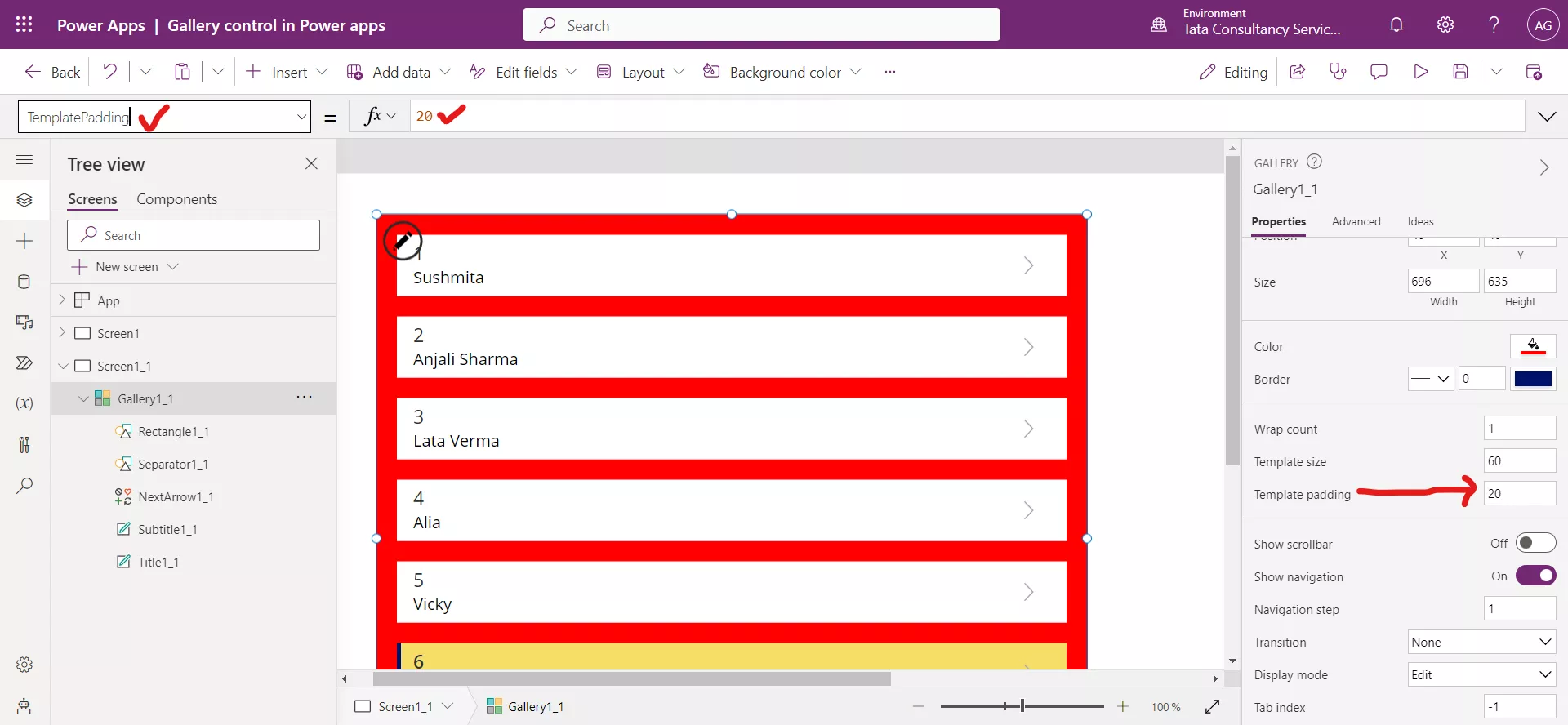Screen dimensions: 1568x725
Task: Toggle the Show scrollbar switch
Action: pos(1535,543)
